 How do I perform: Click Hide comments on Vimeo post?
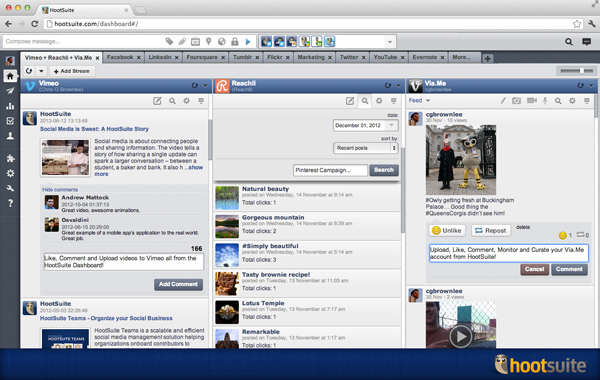(x=60, y=189)
